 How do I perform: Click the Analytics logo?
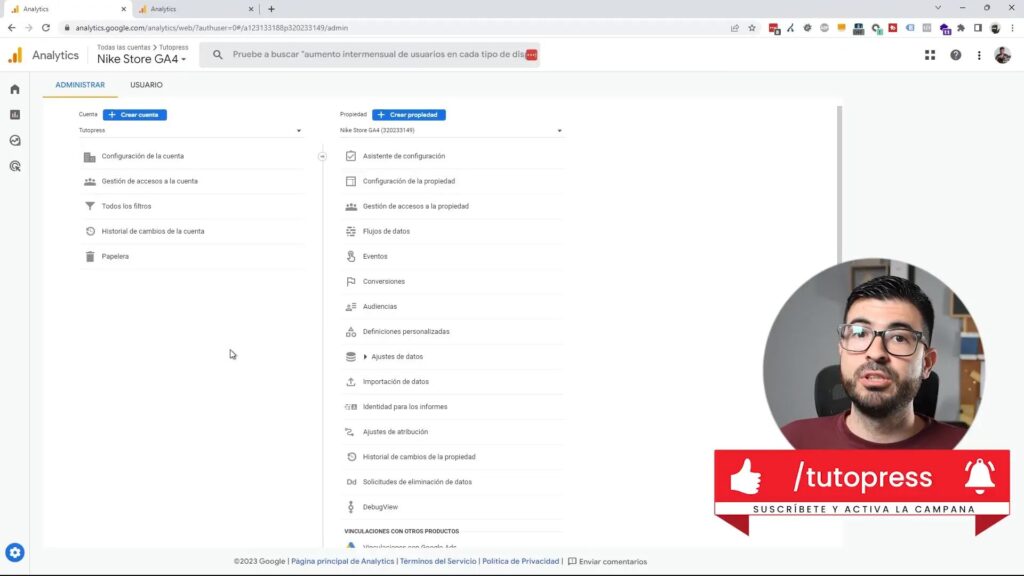point(15,56)
